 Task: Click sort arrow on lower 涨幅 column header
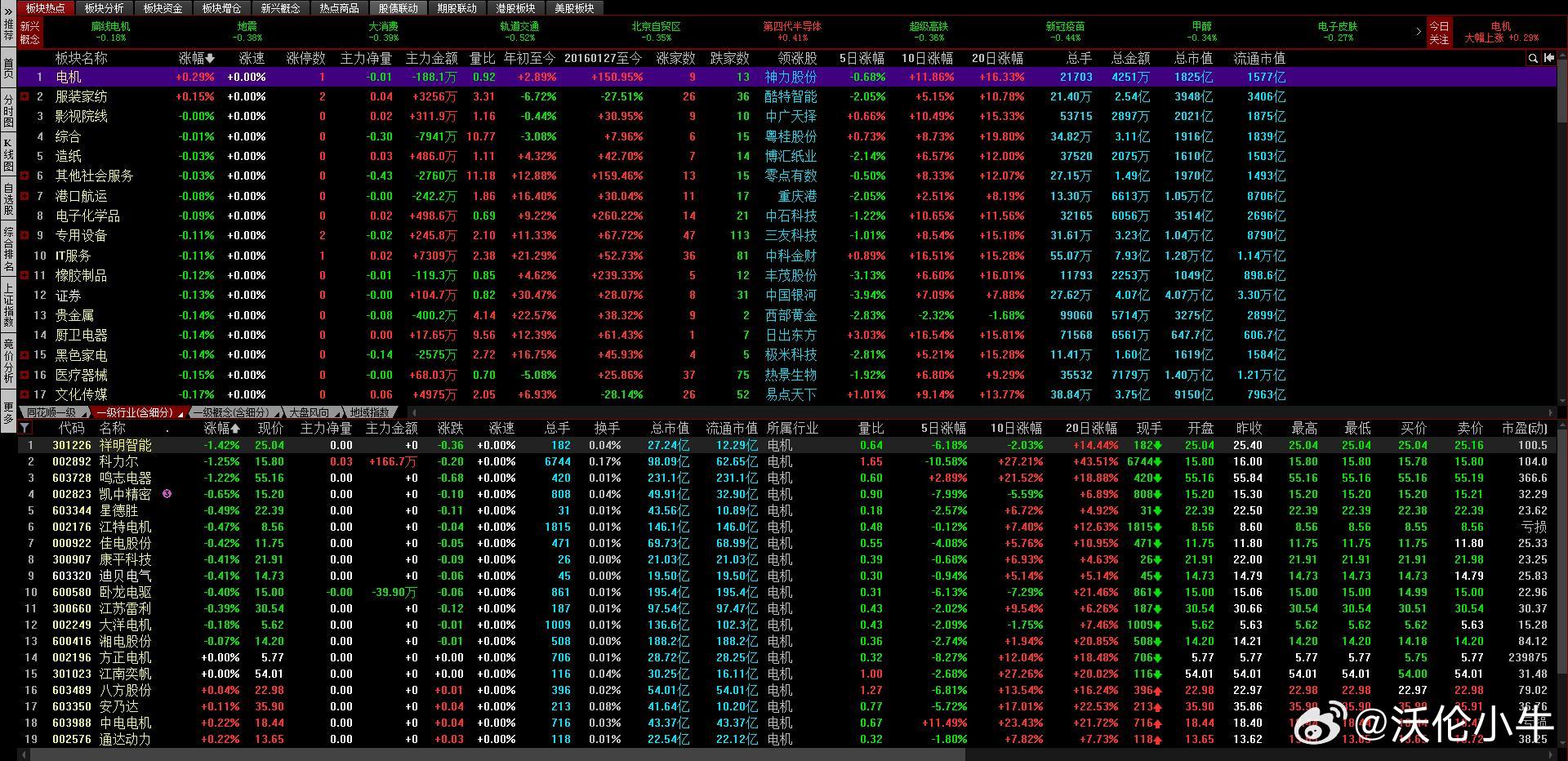pyautogui.click(x=235, y=429)
